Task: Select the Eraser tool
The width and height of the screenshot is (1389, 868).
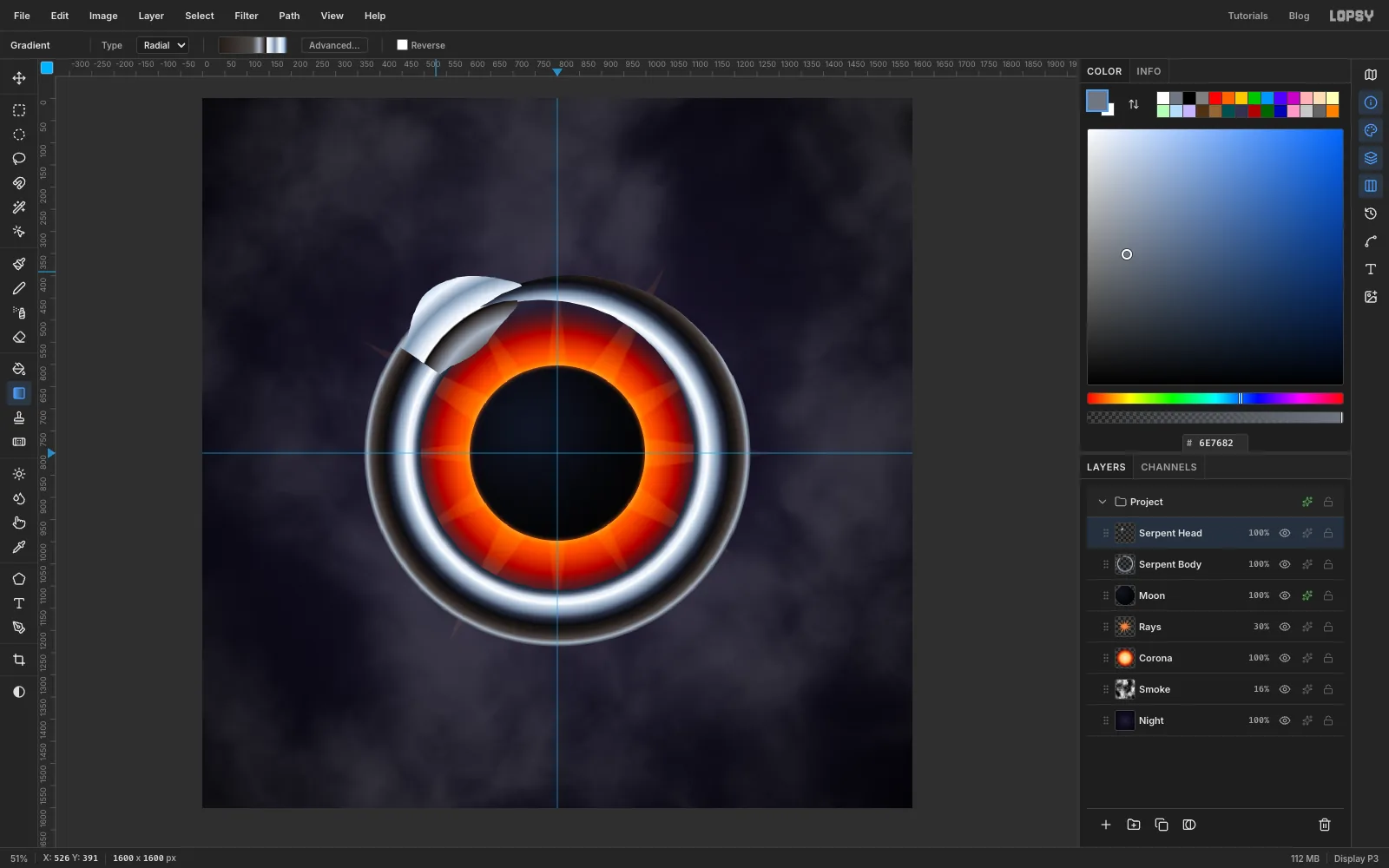Action: (x=19, y=337)
